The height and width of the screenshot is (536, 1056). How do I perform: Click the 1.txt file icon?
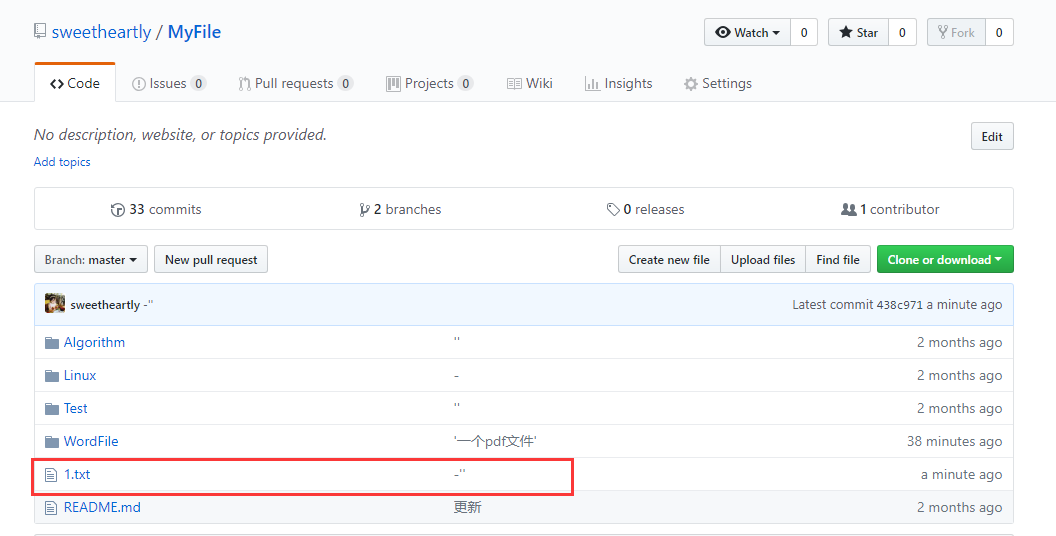pos(51,475)
